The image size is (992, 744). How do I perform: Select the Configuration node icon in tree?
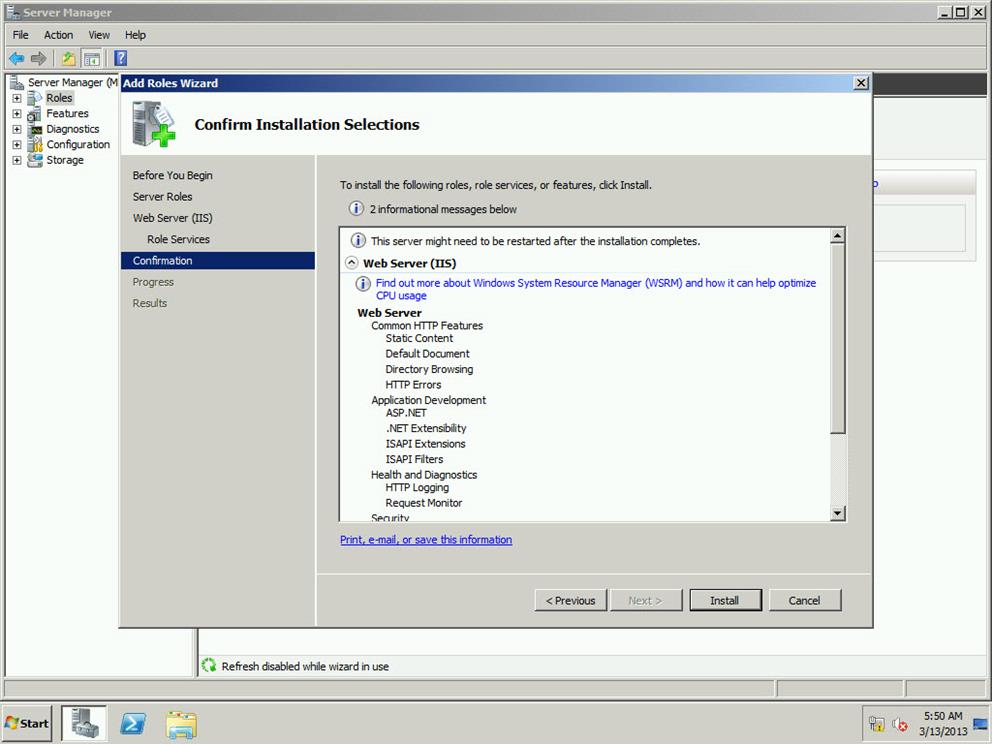35,145
